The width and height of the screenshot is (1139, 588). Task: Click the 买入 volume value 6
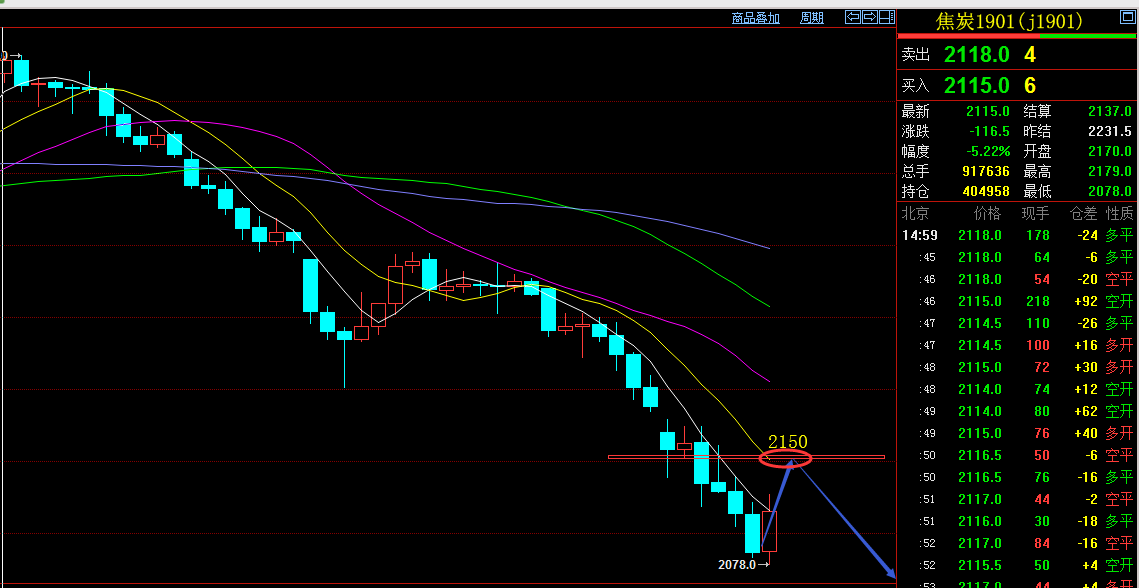point(1030,86)
